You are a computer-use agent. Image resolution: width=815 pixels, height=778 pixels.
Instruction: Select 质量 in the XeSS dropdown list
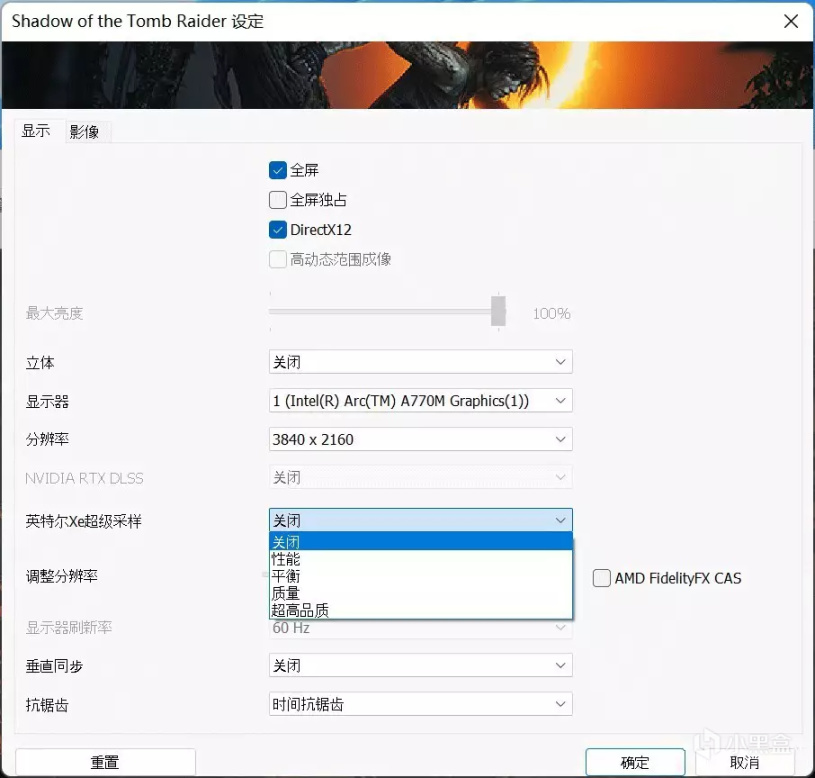[420, 593]
